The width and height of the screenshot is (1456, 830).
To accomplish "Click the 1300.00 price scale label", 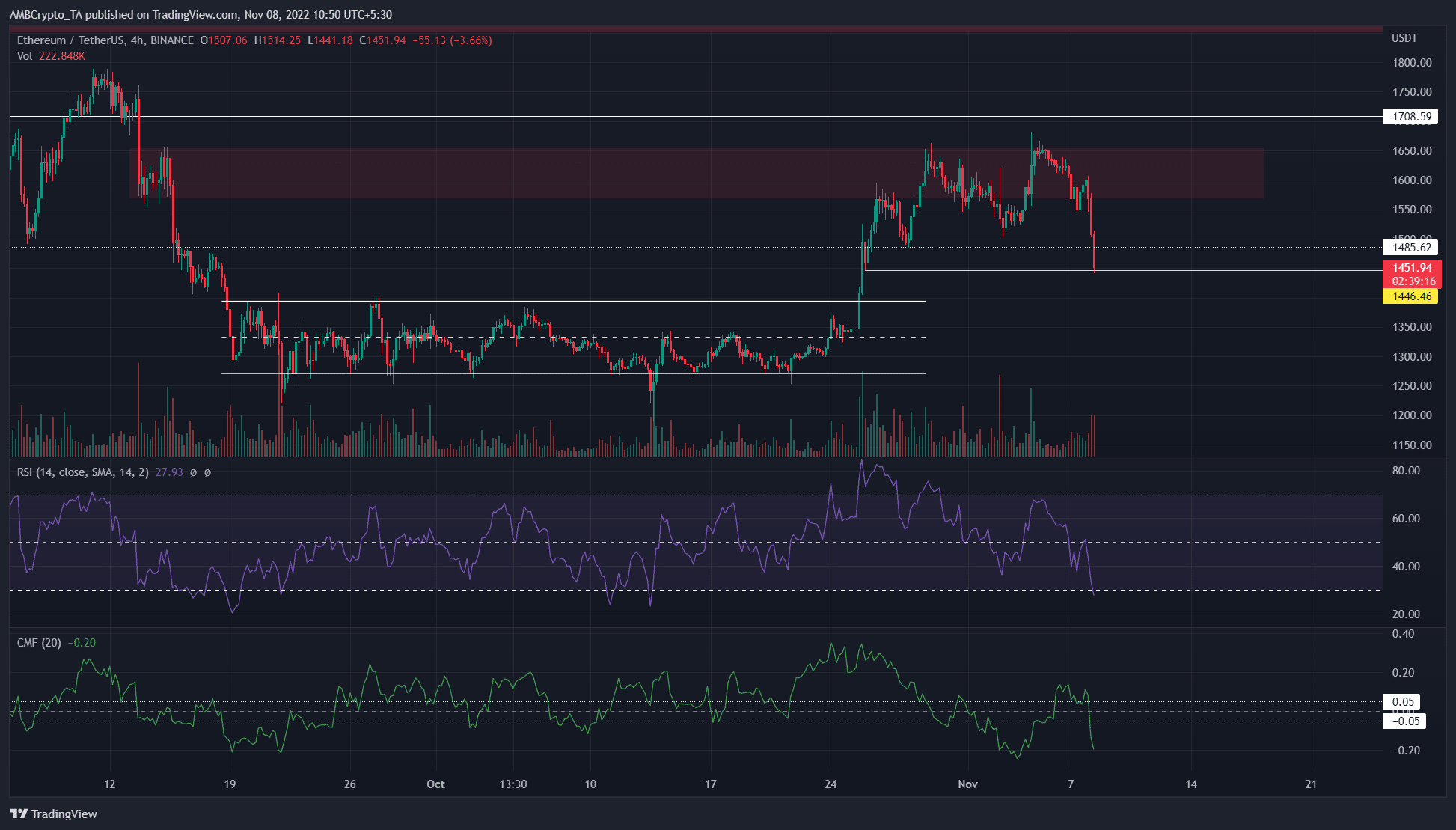I will point(1412,357).
